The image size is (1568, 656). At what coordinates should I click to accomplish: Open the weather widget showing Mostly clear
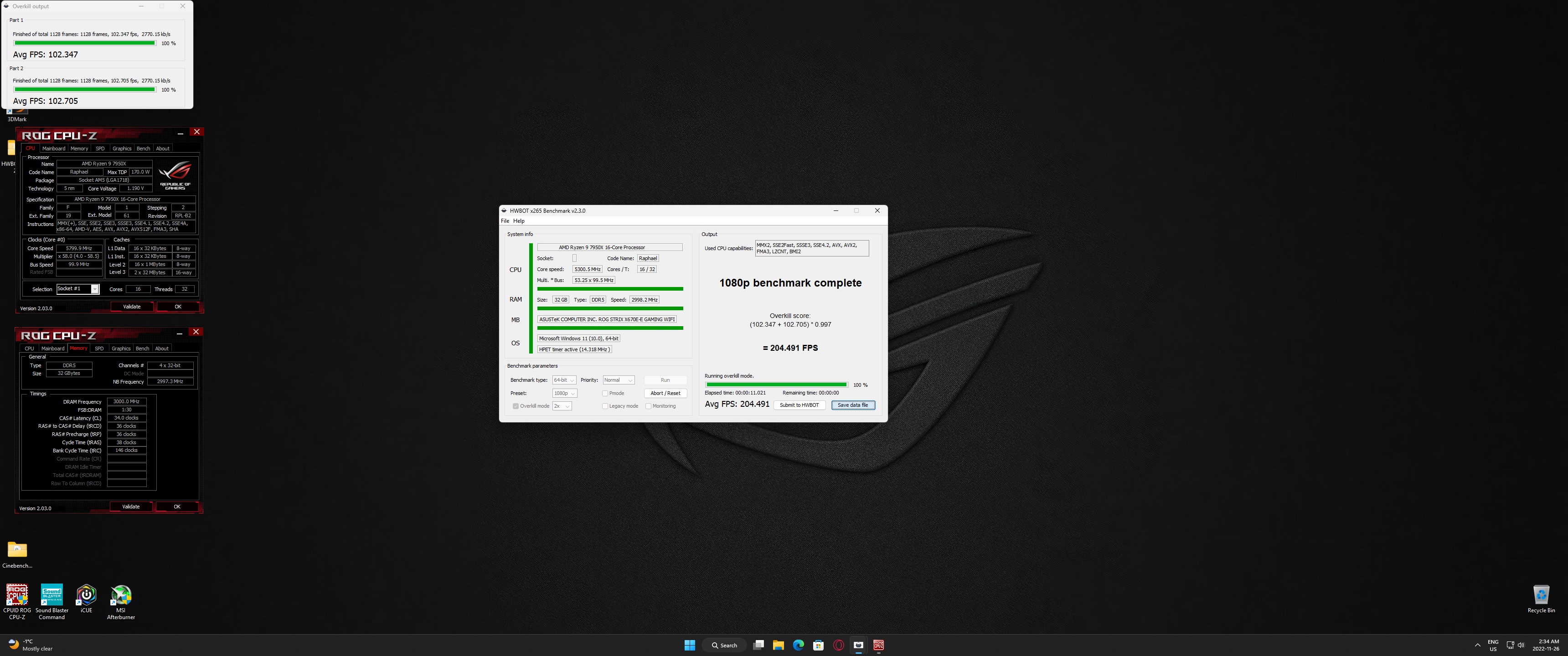(x=31, y=645)
